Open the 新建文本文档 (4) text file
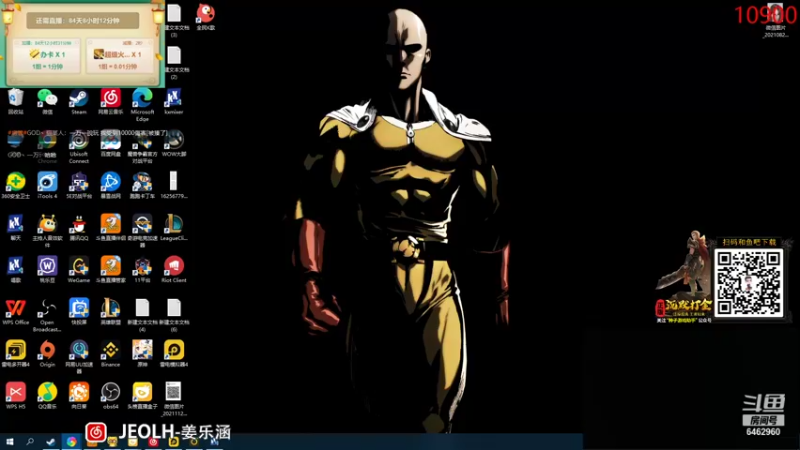 (x=142, y=315)
